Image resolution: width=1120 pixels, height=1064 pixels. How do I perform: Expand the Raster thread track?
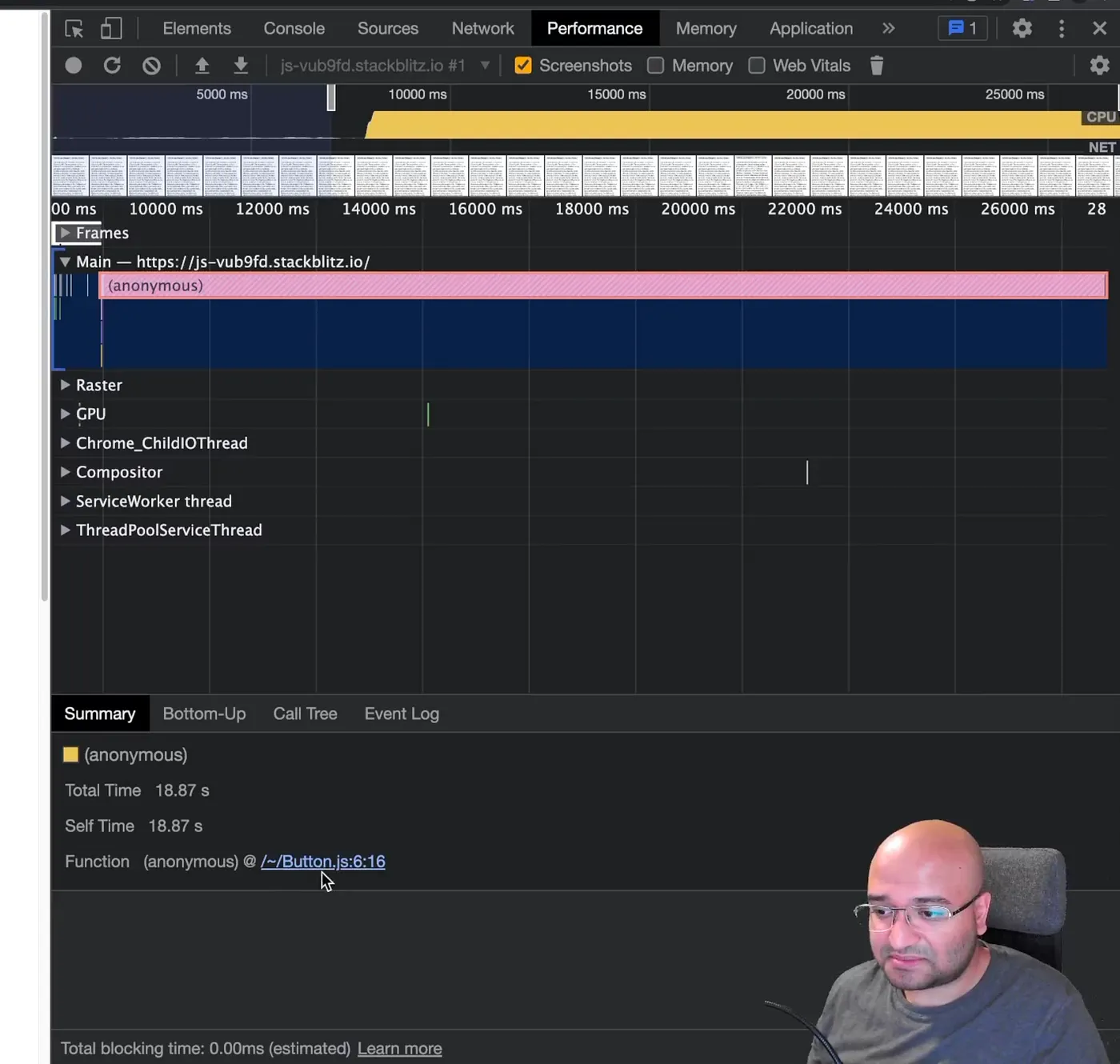point(66,385)
